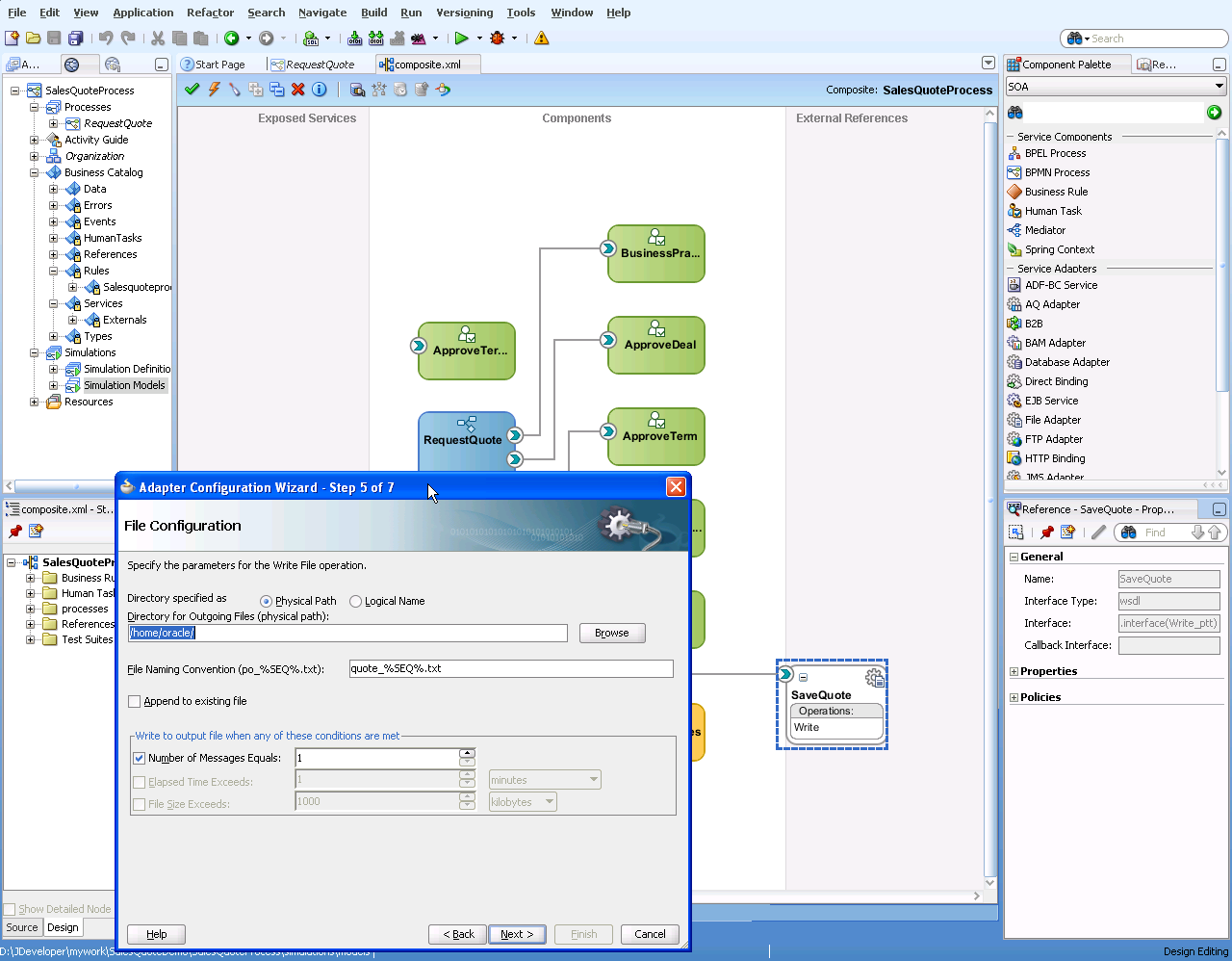
Task: Open the File menu
Action: click(x=17, y=13)
